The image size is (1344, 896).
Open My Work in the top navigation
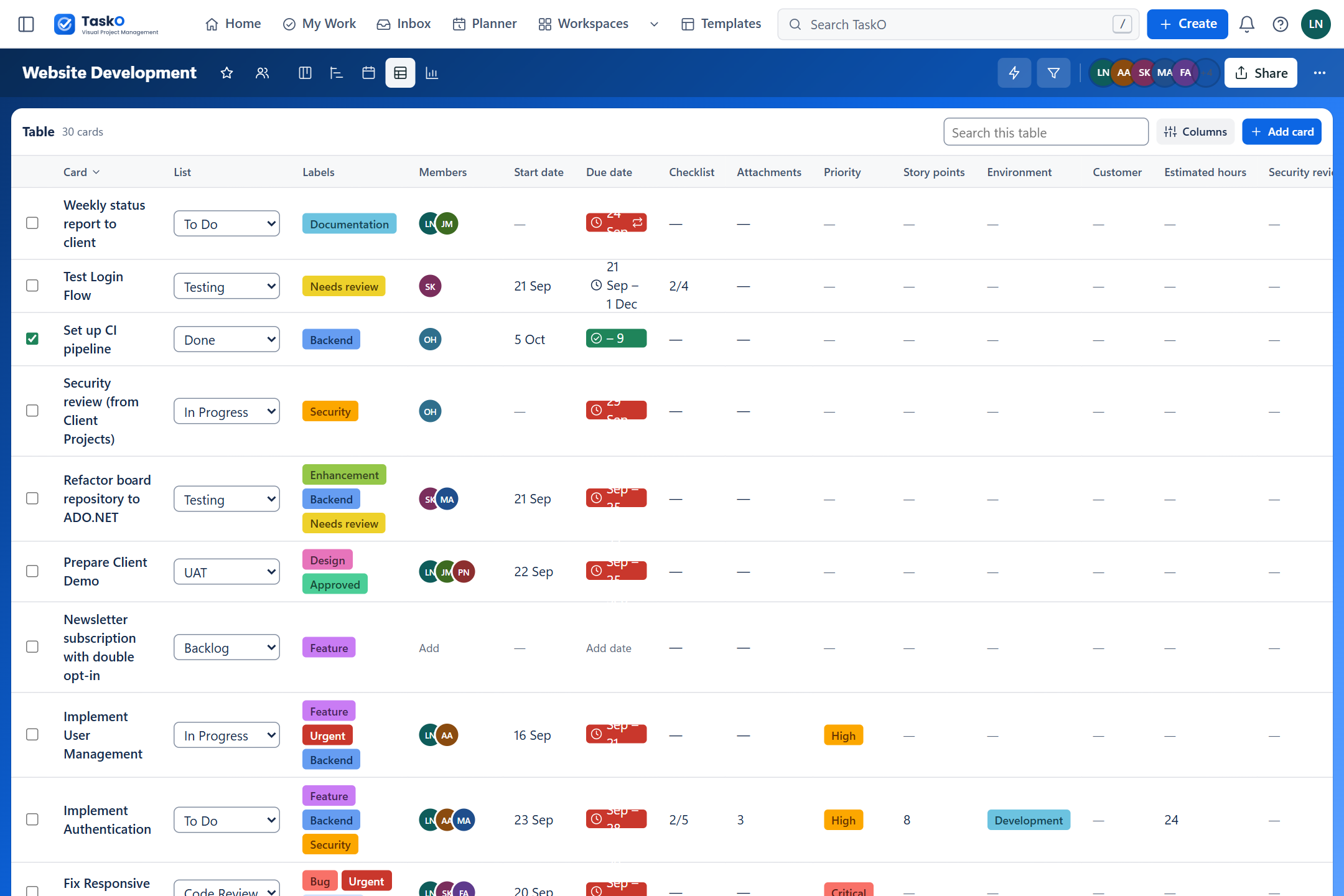point(319,24)
